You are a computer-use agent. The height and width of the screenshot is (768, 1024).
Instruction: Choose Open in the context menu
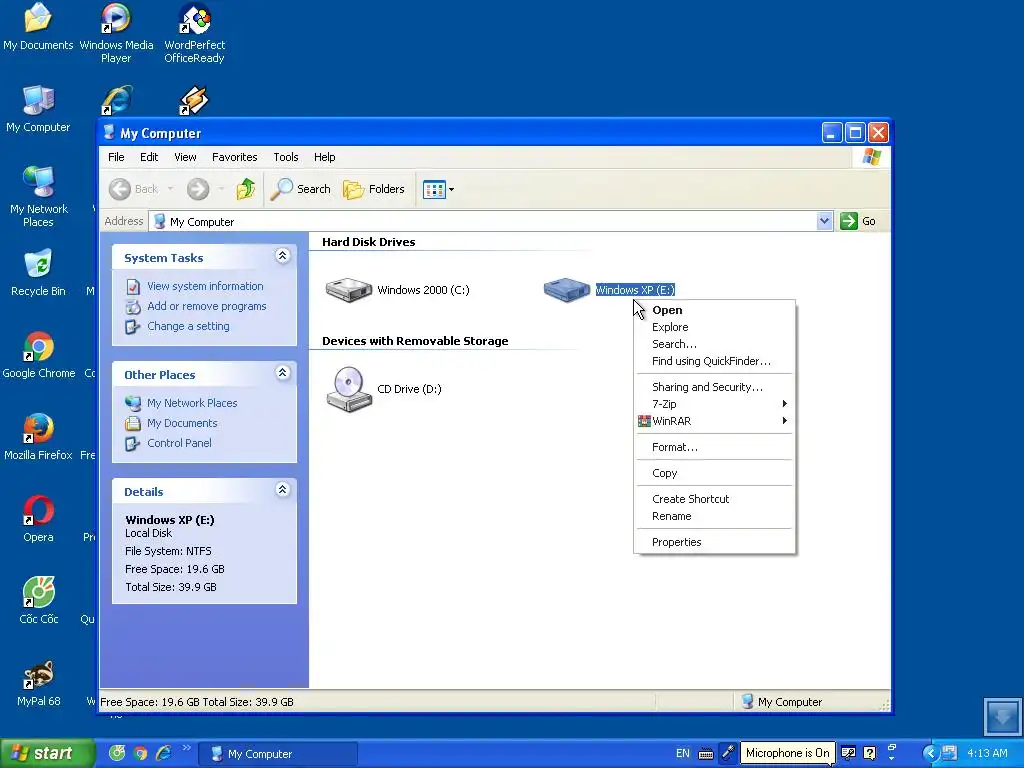714,310
